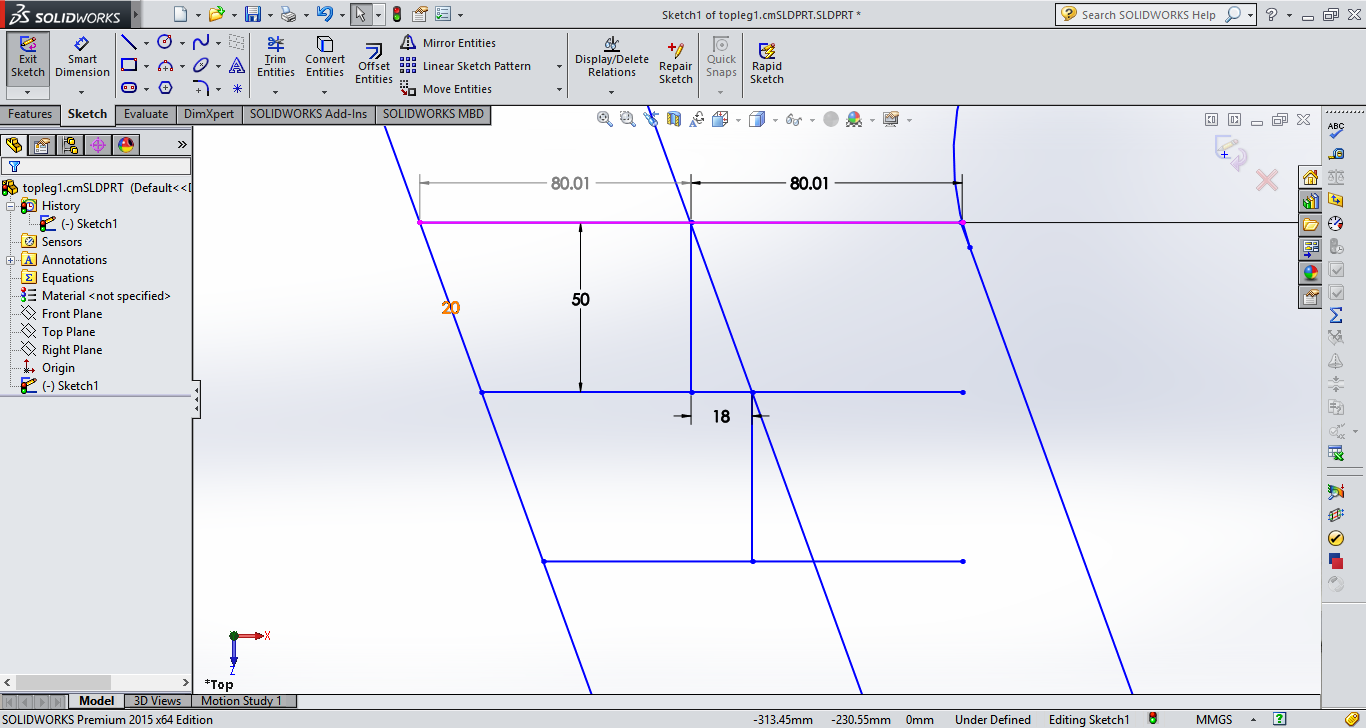
Task: Open Linear Sketch Pattern dropdown arrow
Action: [557, 66]
